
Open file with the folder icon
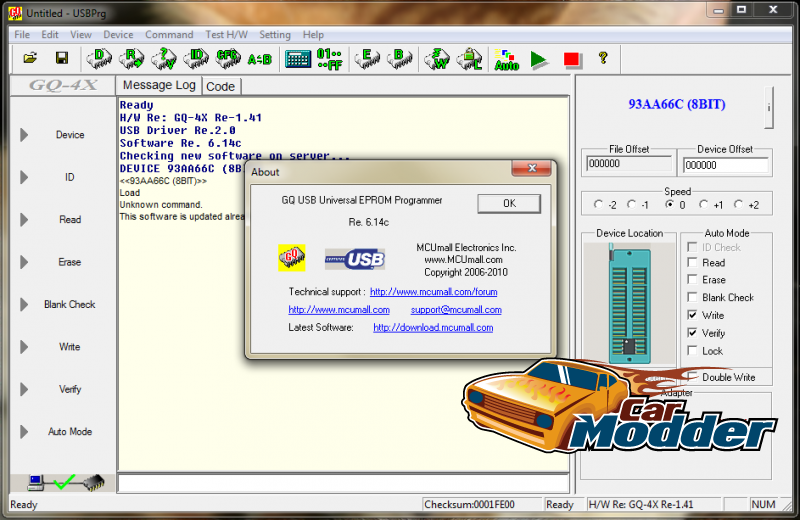click(30, 58)
